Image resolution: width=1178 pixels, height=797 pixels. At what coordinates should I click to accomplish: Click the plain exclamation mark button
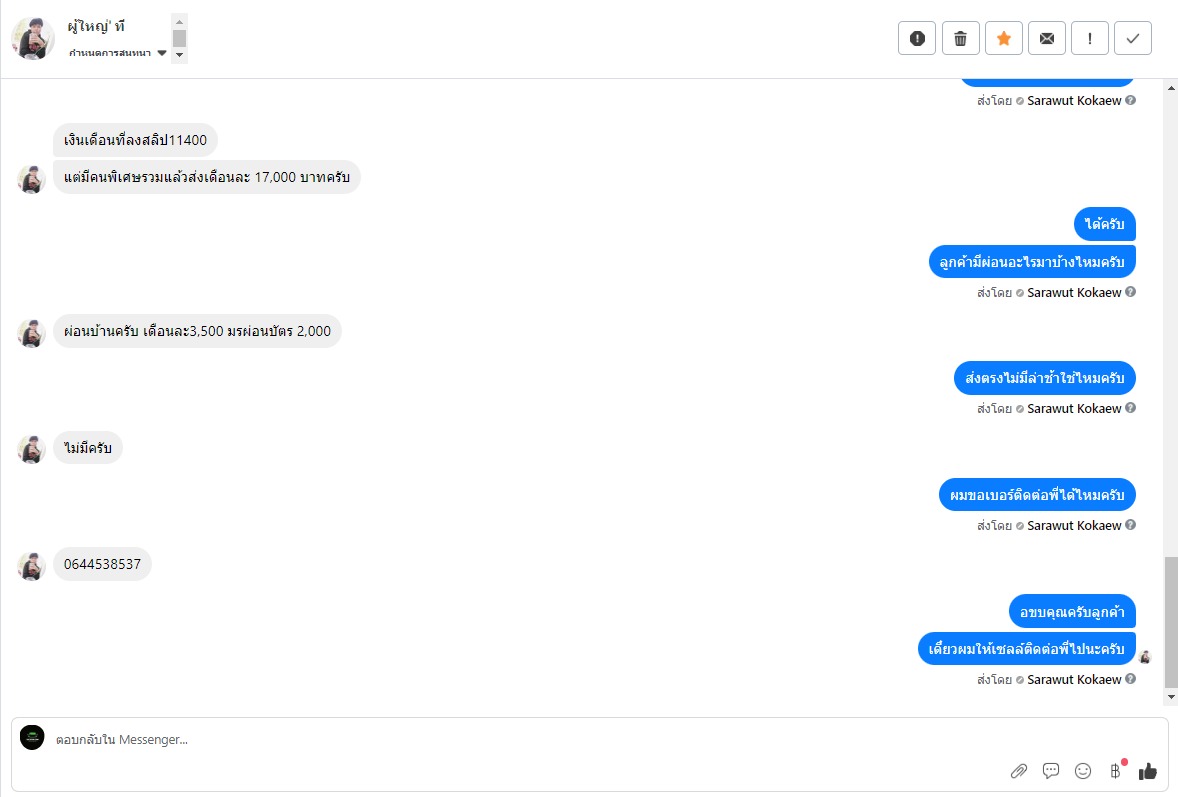(x=1089, y=39)
